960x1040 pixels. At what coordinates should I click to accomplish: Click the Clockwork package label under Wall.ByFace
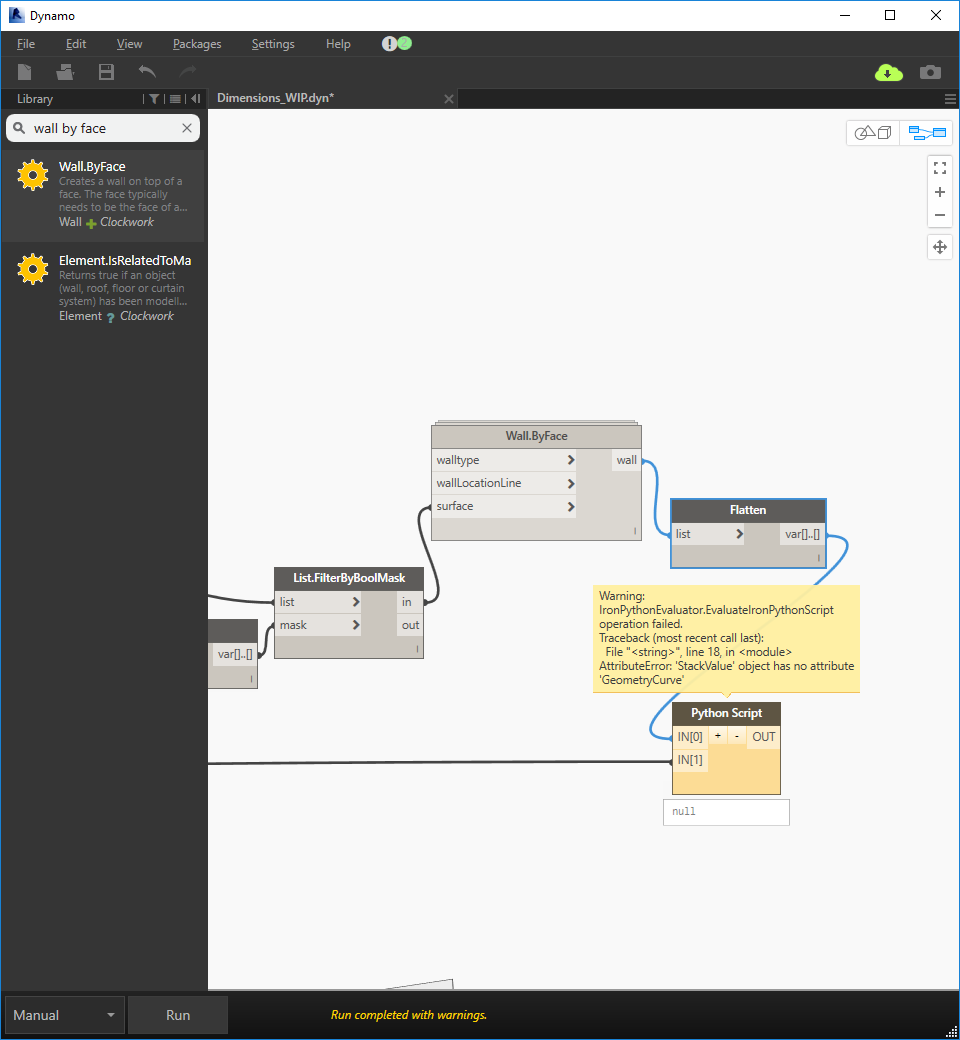click(x=127, y=222)
